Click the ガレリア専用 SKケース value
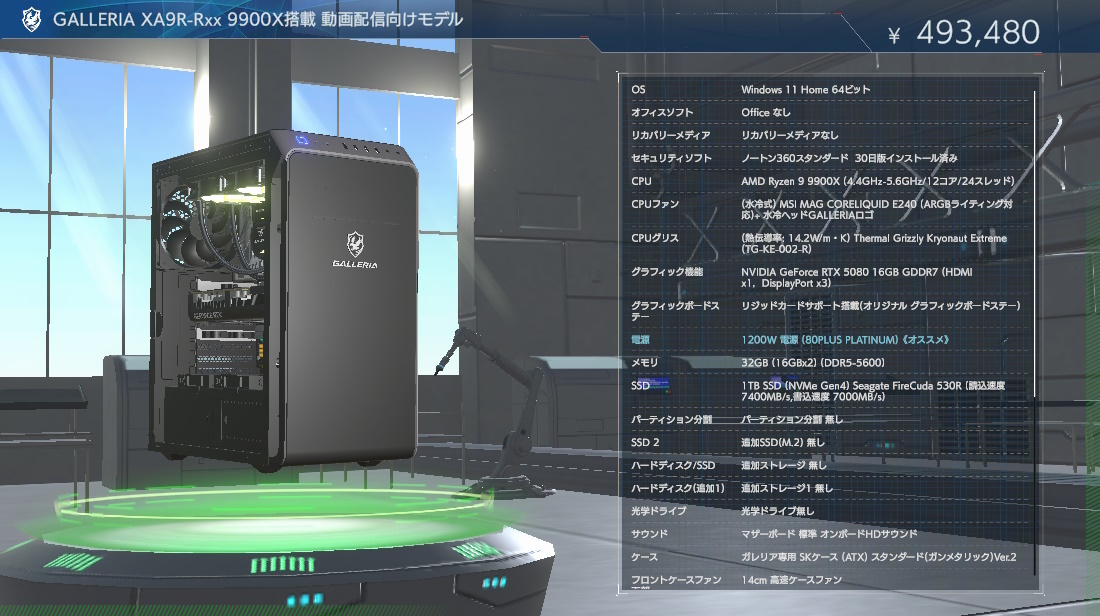 [x=878, y=557]
